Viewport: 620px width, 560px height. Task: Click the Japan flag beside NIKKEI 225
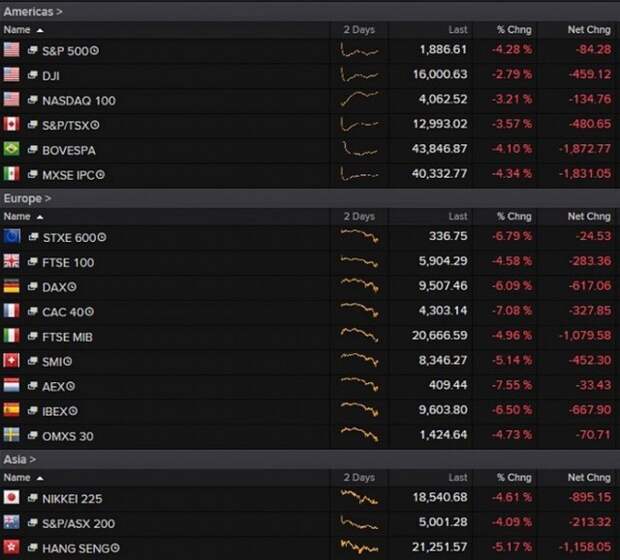point(12,498)
